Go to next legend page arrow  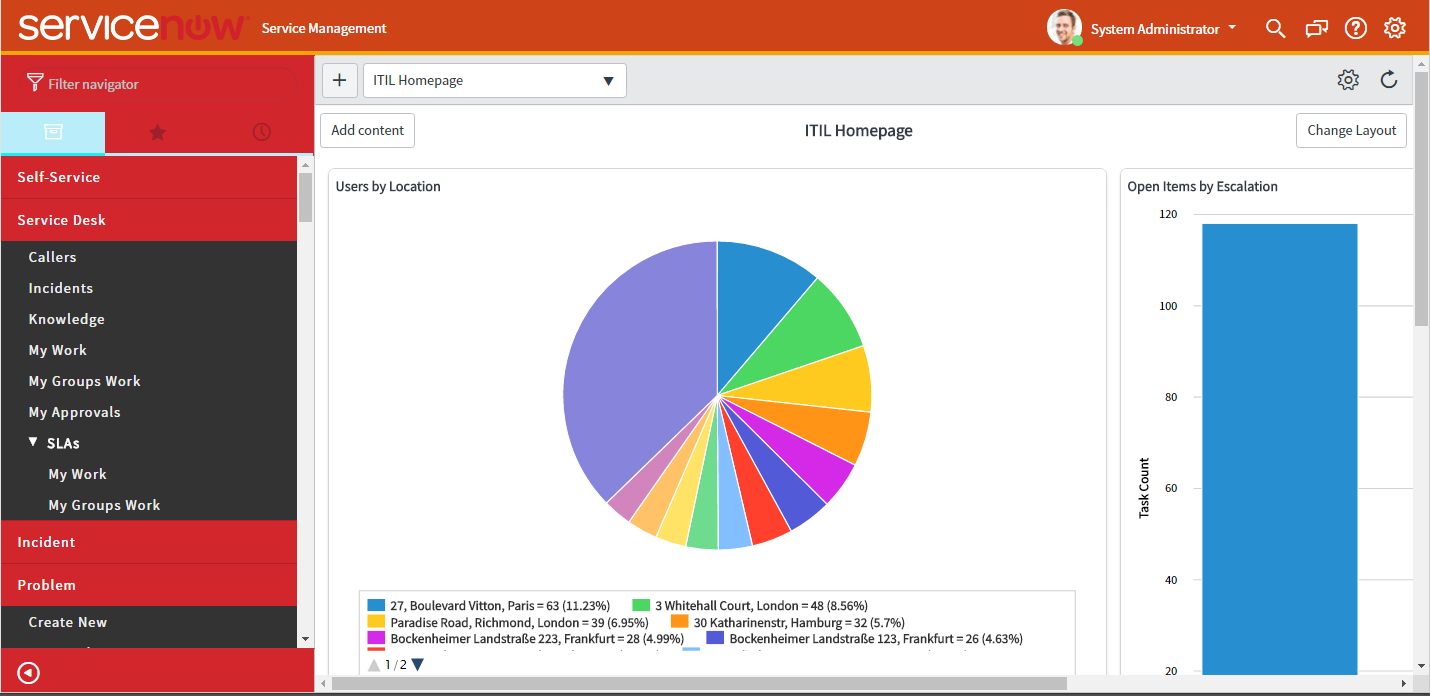pos(418,664)
